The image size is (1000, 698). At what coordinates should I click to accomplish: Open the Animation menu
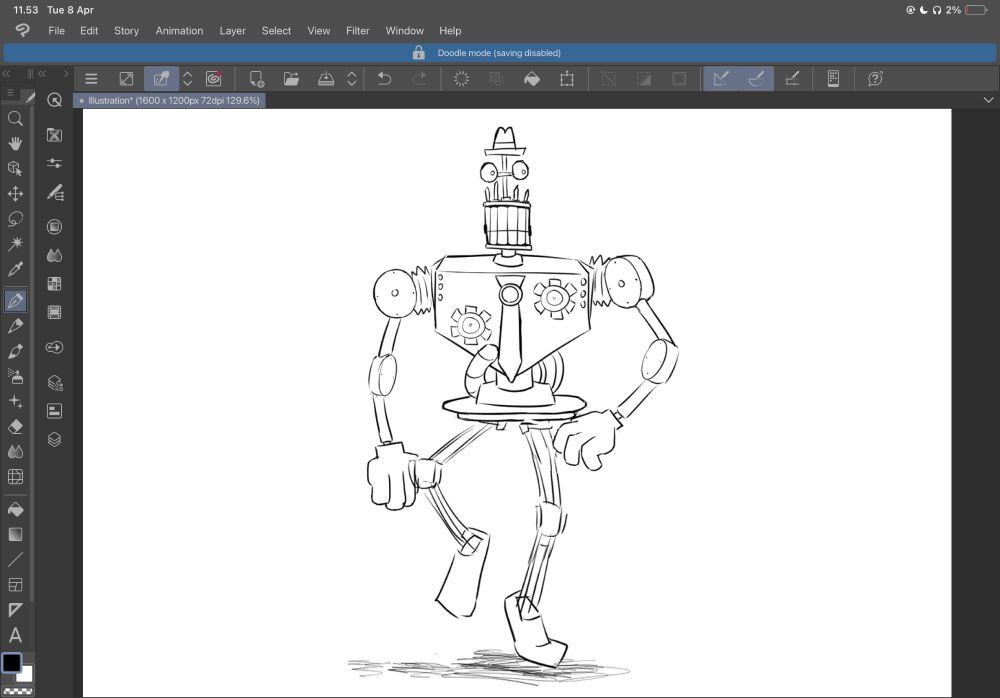179,31
